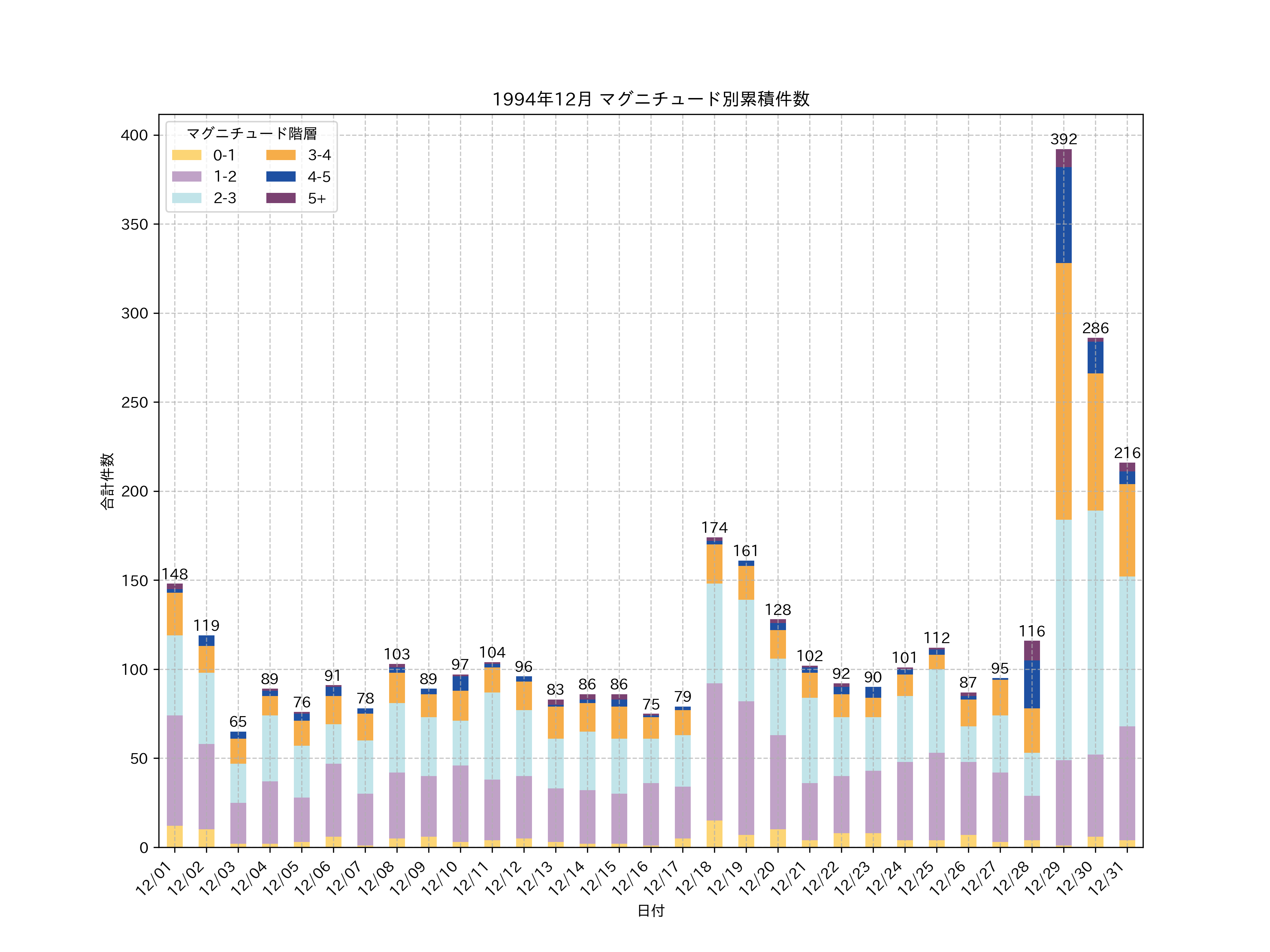Screen dimensions: 1270x952
Task: Click the y-axis label 合計件数
Action: pyautogui.click(x=107, y=481)
